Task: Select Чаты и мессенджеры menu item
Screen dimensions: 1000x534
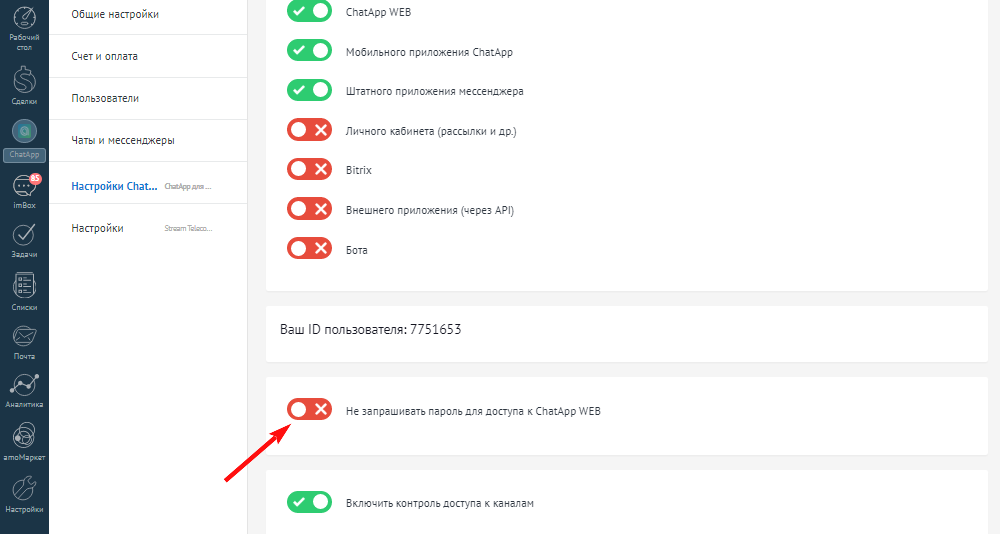Action: tap(123, 140)
